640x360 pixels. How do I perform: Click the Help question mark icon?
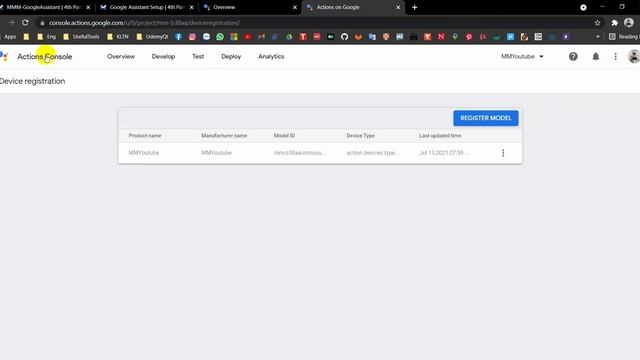(573, 56)
